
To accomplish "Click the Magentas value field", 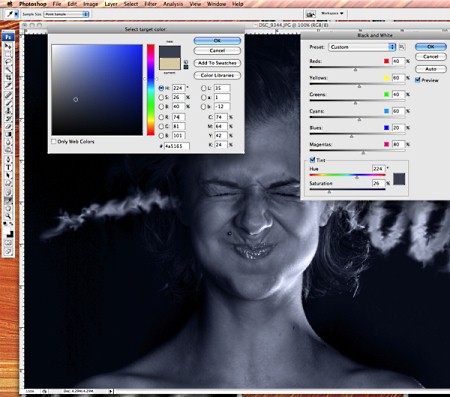I will [x=398, y=144].
